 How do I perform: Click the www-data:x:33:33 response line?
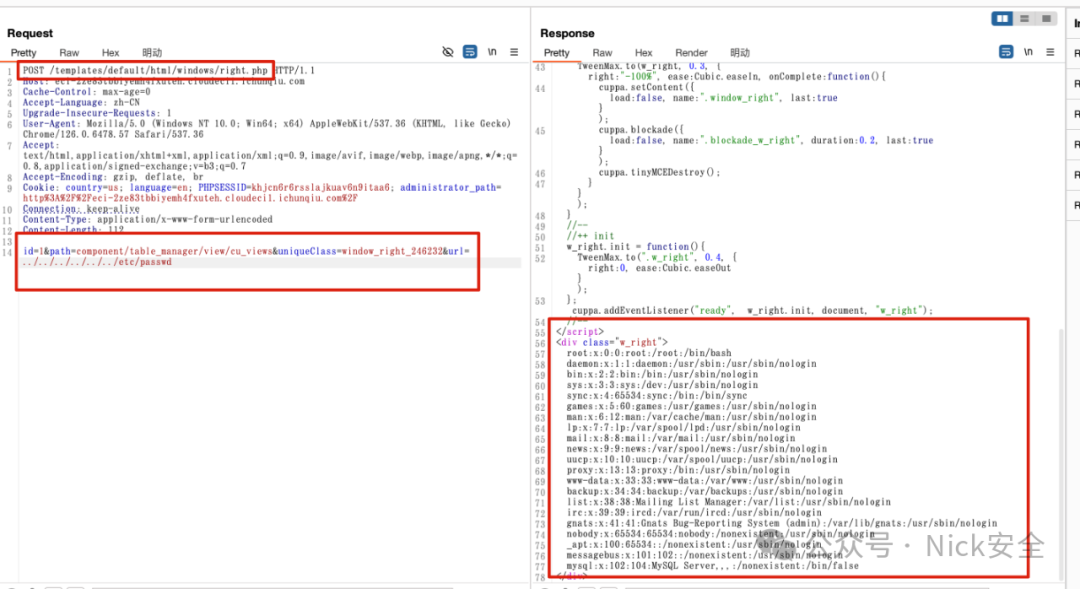point(705,481)
